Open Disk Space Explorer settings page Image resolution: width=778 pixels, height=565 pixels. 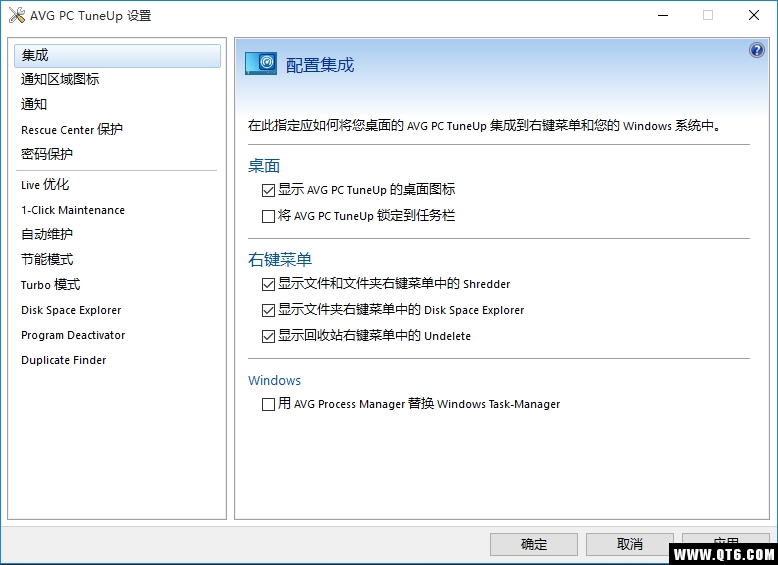[71, 310]
